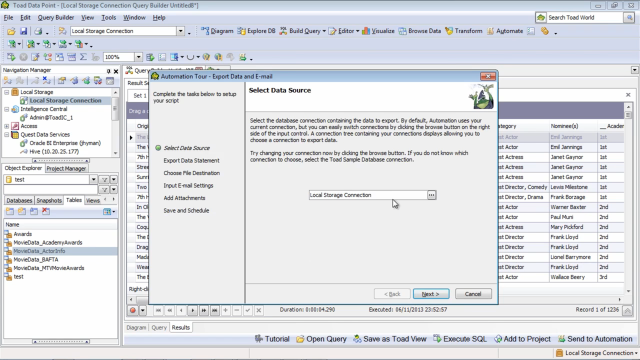640x360 pixels.
Task: Click the Transform toolbar button
Action: coord(464,31)
